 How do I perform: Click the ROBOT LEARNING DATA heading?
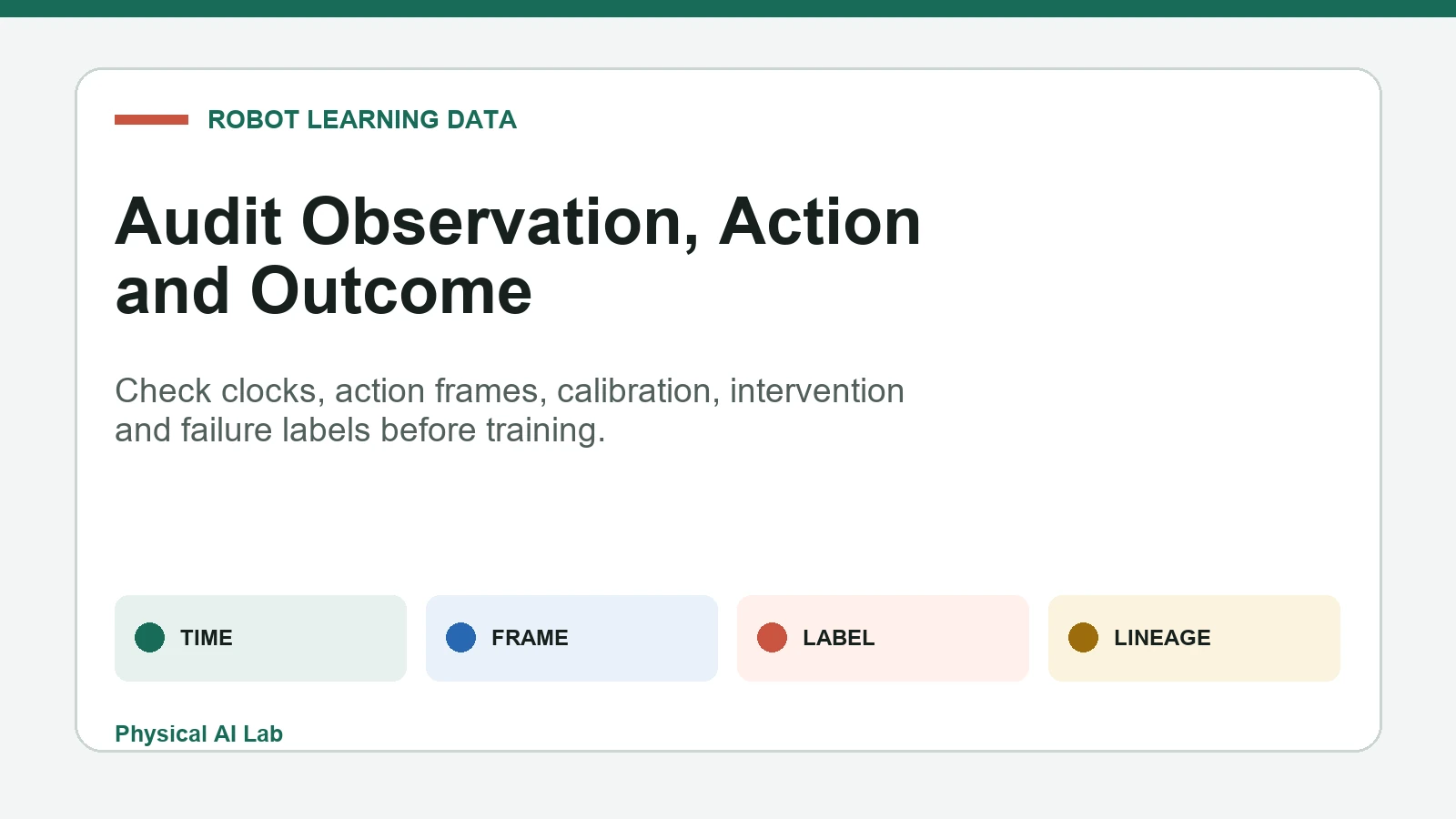(362, 119)
